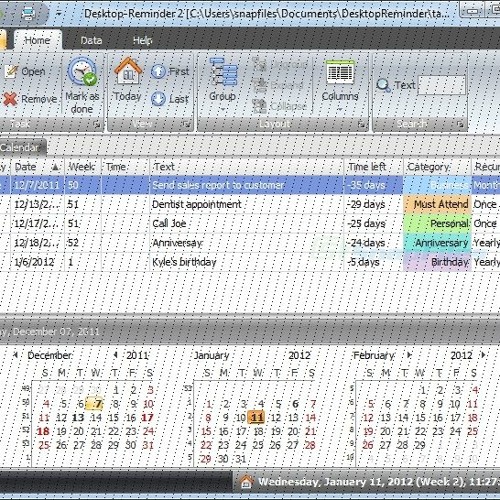500x500 pixels.
Task: Click the Time left column header
Action: tap(374, 167)
